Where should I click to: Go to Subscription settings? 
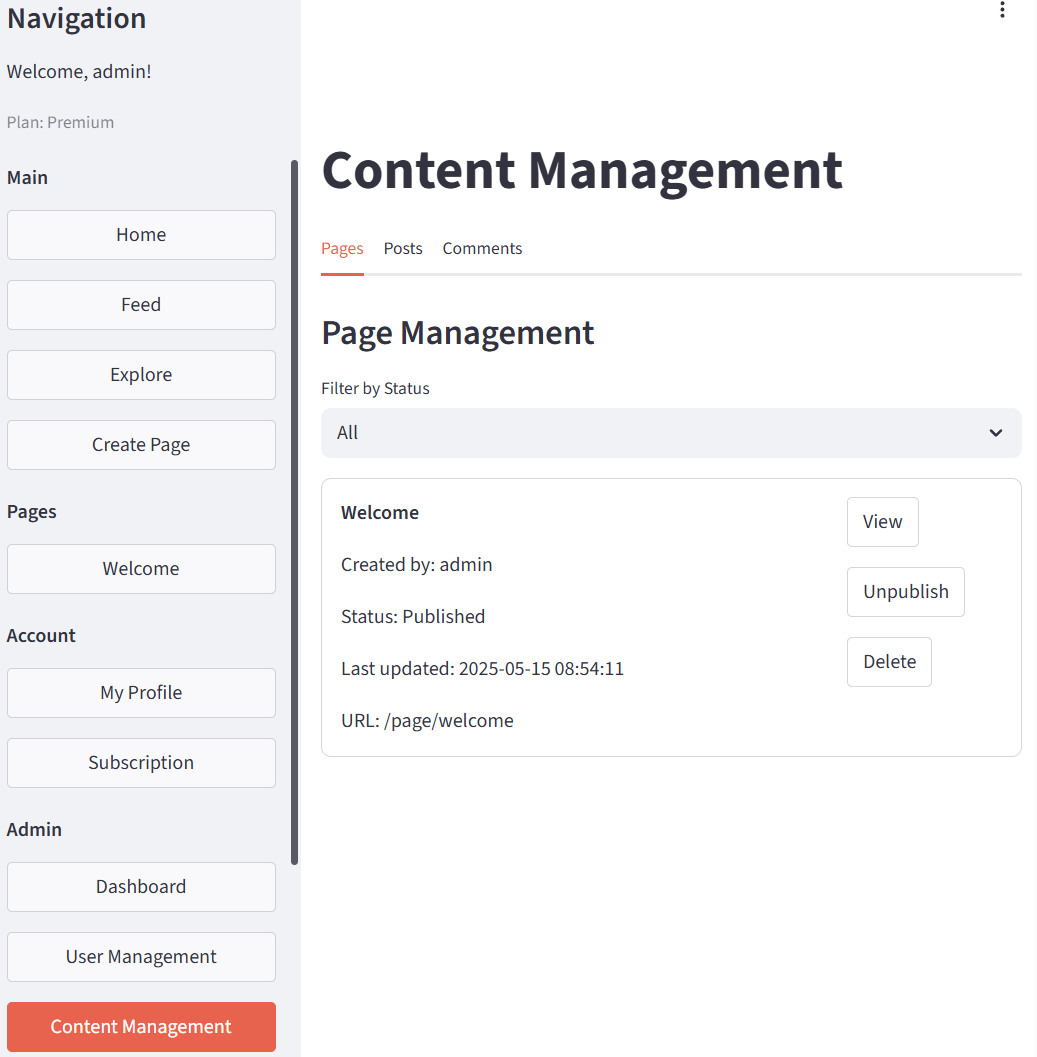[x=141, y=763]
